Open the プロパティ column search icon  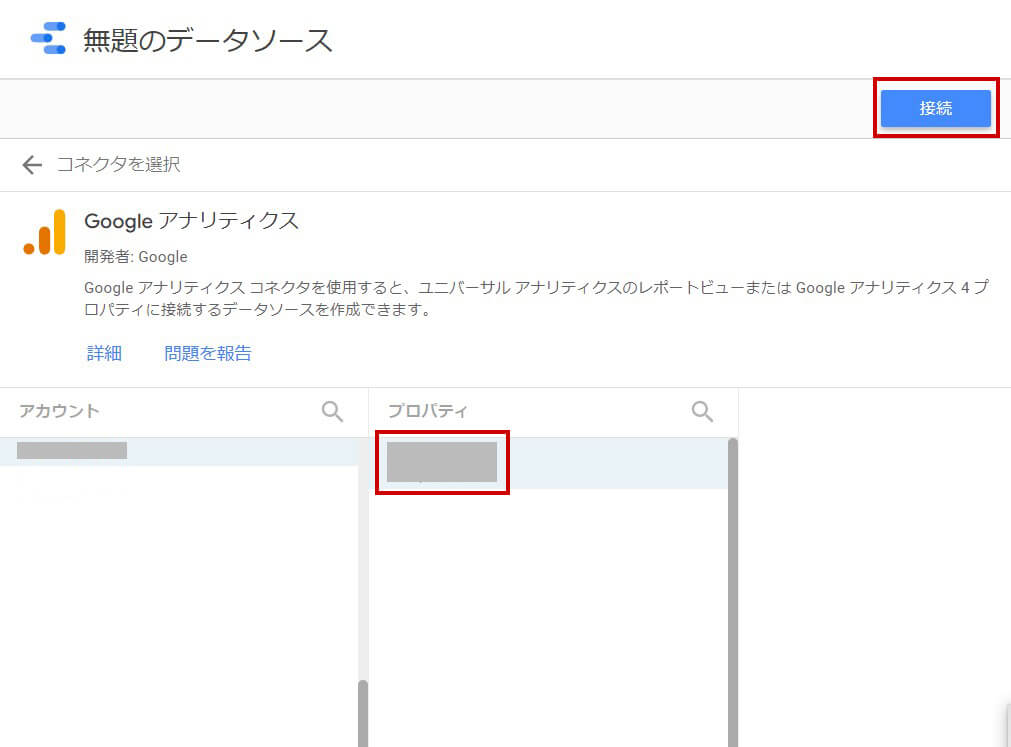pos(702,411)
